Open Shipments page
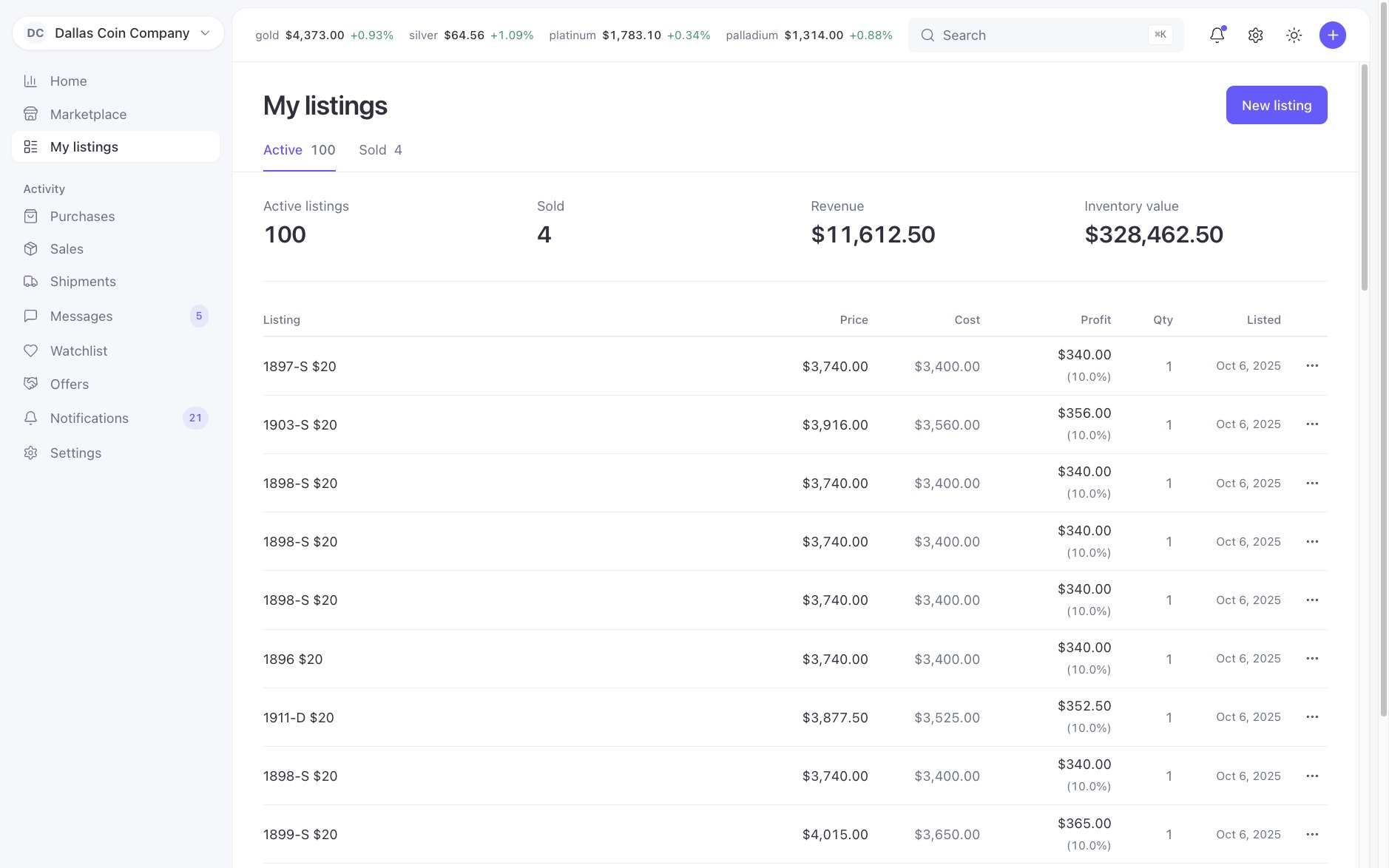Screen dimensions: 1389x868 pyautogui.click(x=115, y=281)
